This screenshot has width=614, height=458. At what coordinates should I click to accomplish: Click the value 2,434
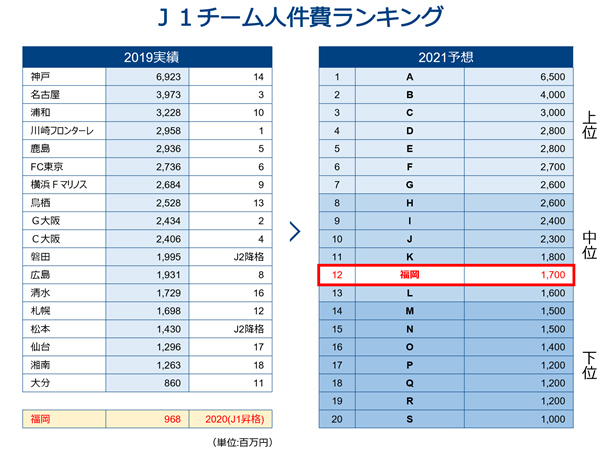tap(168, 221)
